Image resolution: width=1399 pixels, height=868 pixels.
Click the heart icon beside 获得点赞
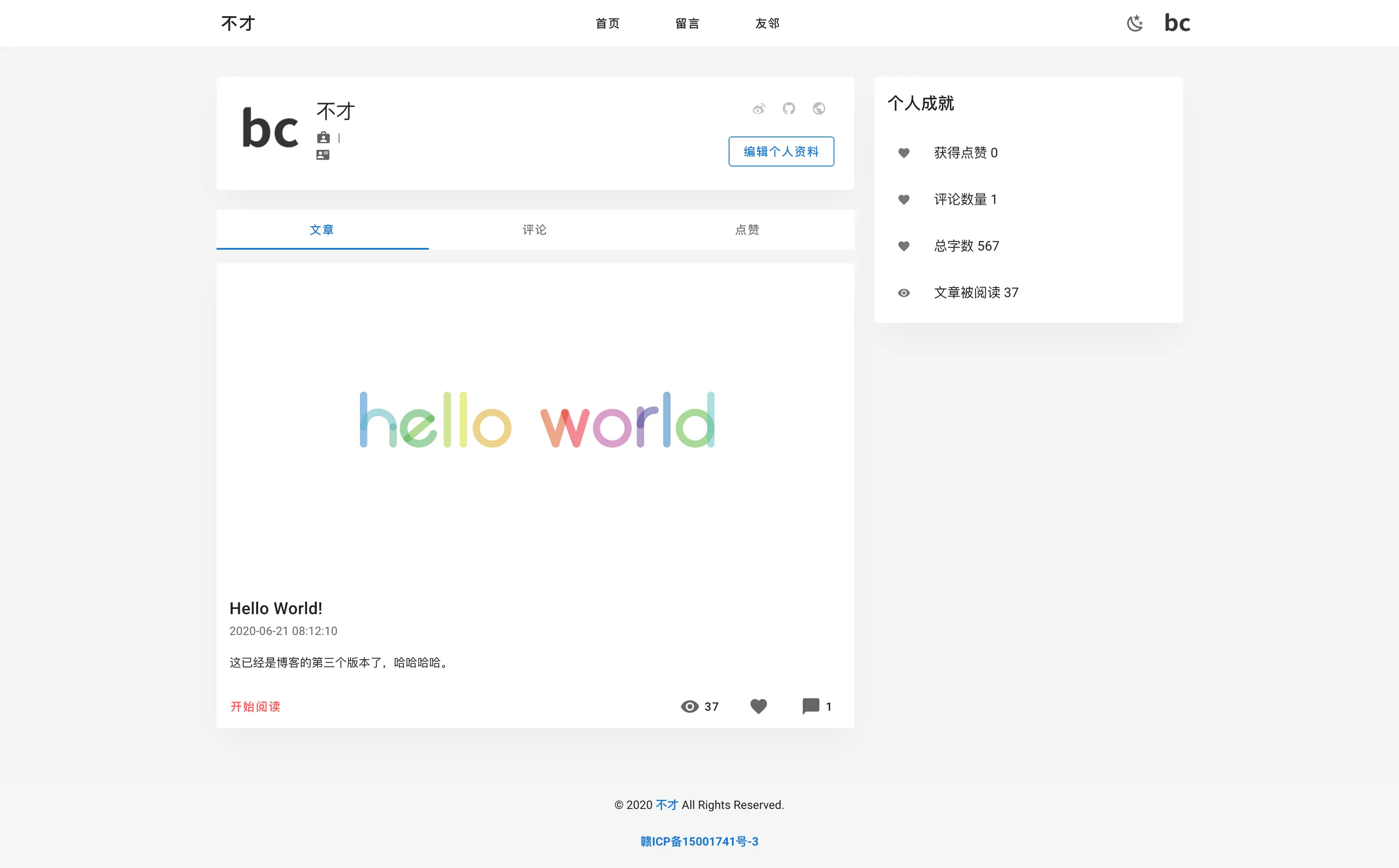click(x=904, y=153)
